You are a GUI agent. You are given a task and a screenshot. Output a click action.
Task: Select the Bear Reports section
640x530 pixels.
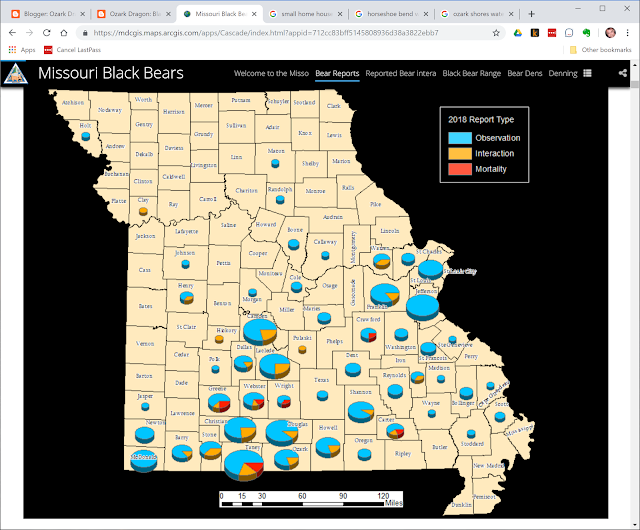click(x=337, y=73)
